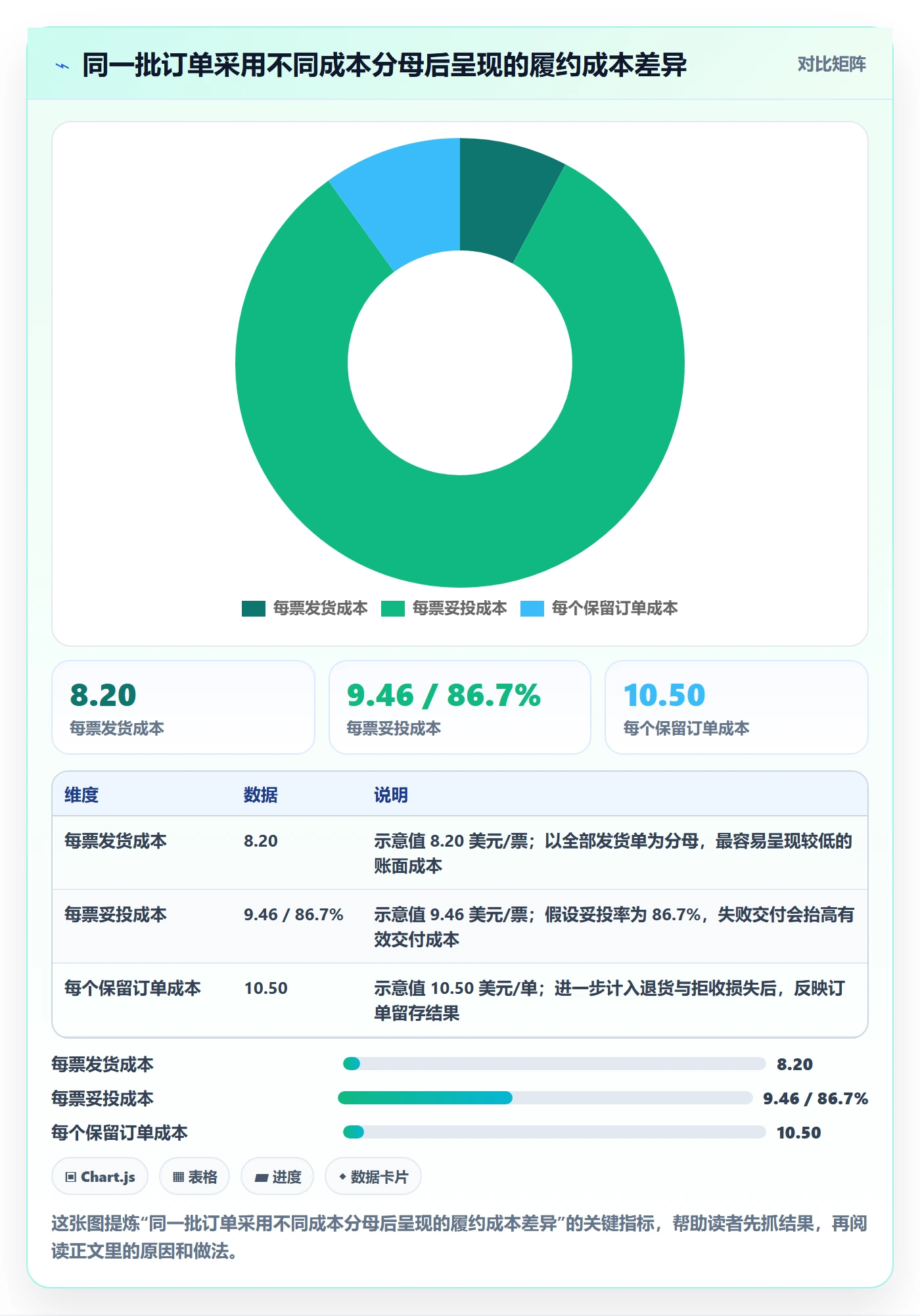Click table cell 每票发货成本
The image size is (920, 1316).
[x=116, y=841]
